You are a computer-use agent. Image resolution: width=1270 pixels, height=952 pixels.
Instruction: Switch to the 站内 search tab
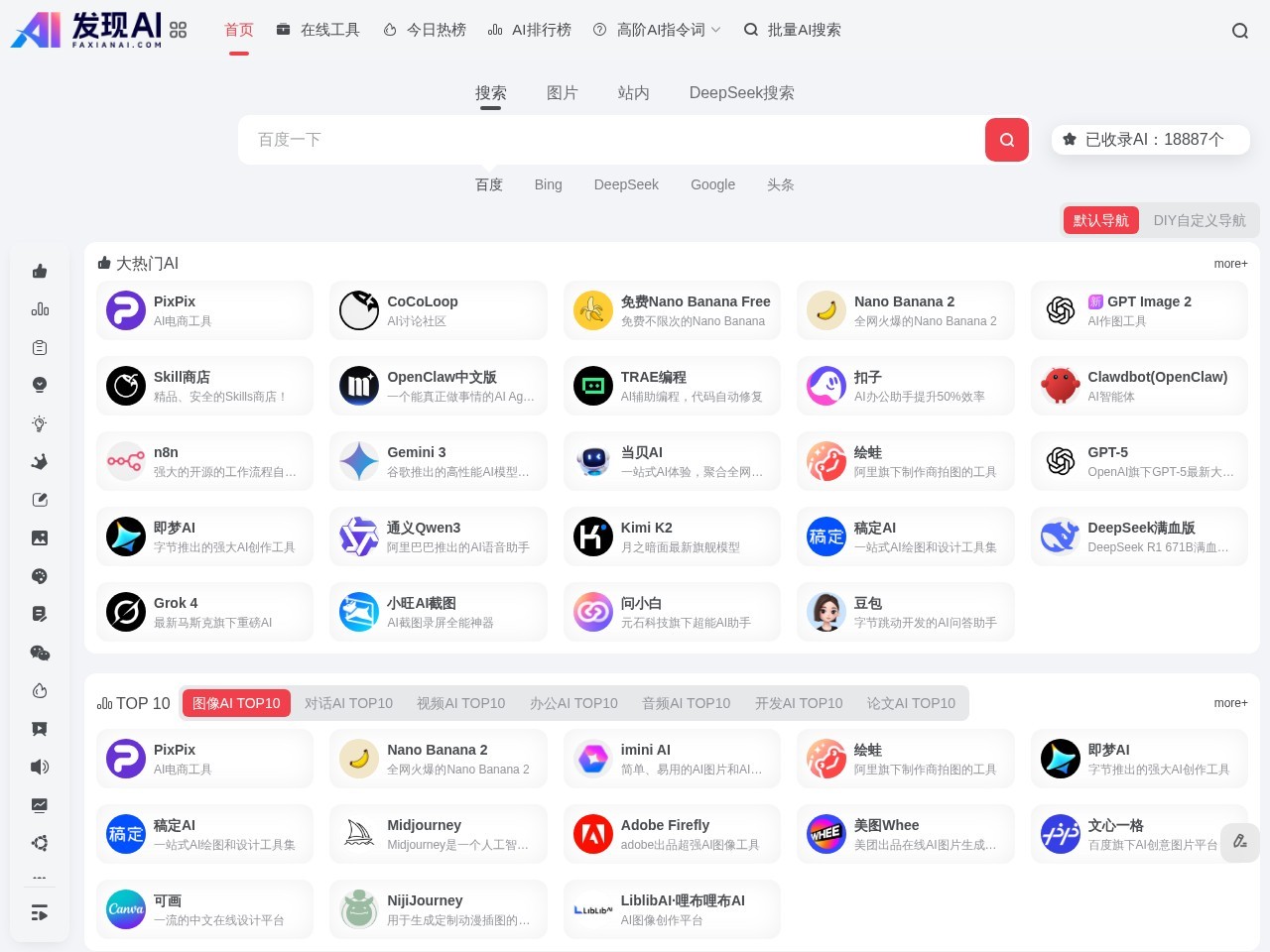(634, 92)
